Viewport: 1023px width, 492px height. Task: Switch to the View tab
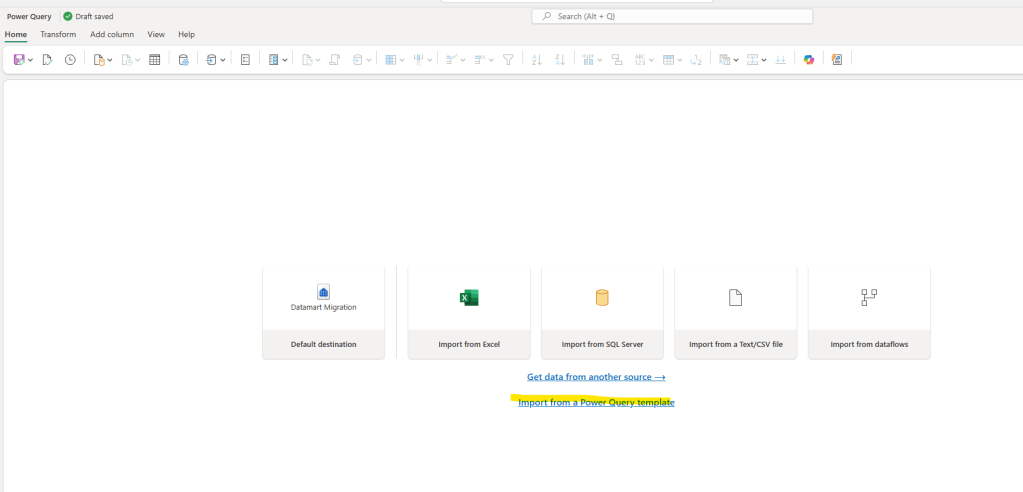pos(156,35)
